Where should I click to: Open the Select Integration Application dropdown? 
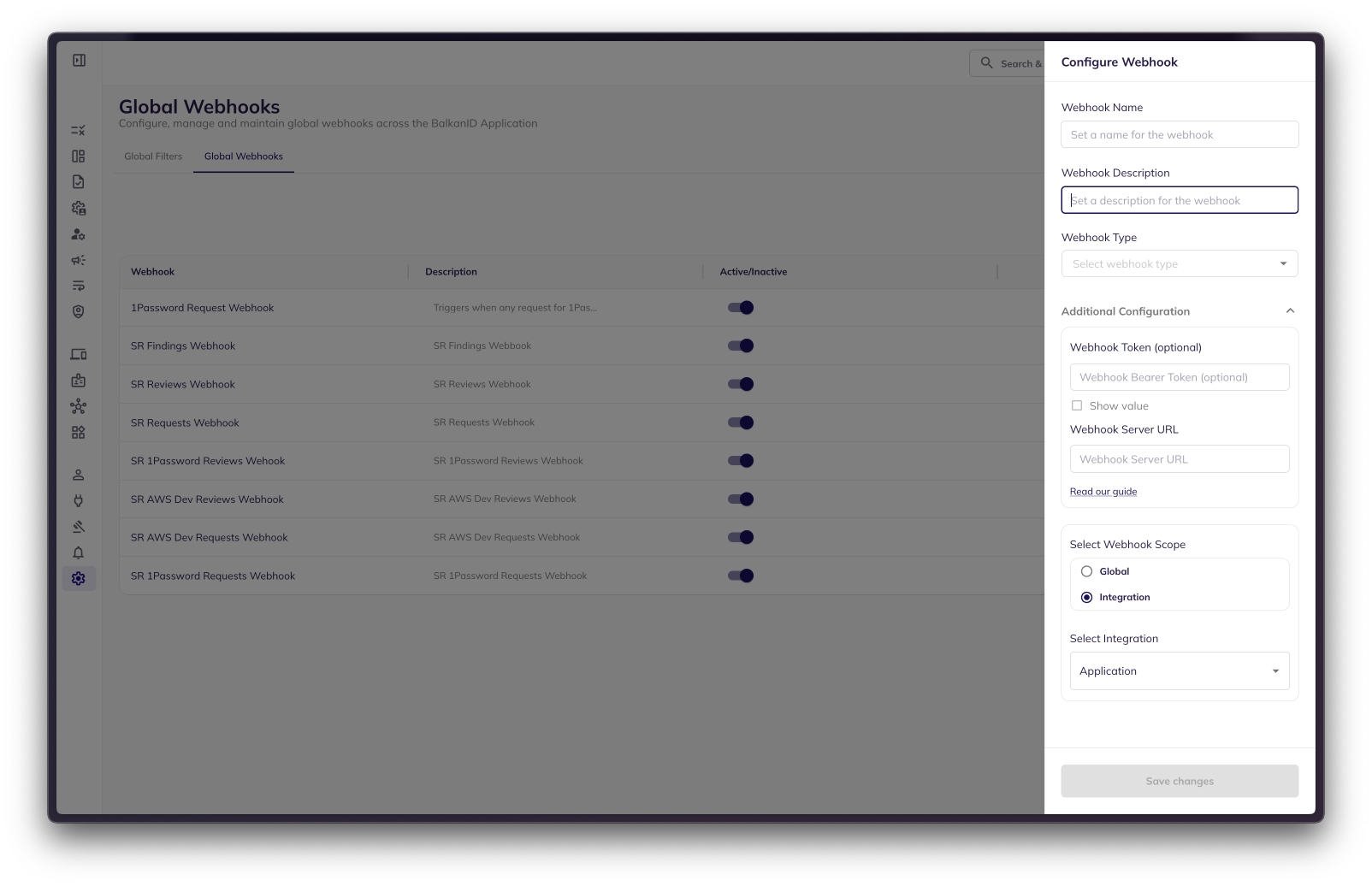click(x=1179, y=671)
